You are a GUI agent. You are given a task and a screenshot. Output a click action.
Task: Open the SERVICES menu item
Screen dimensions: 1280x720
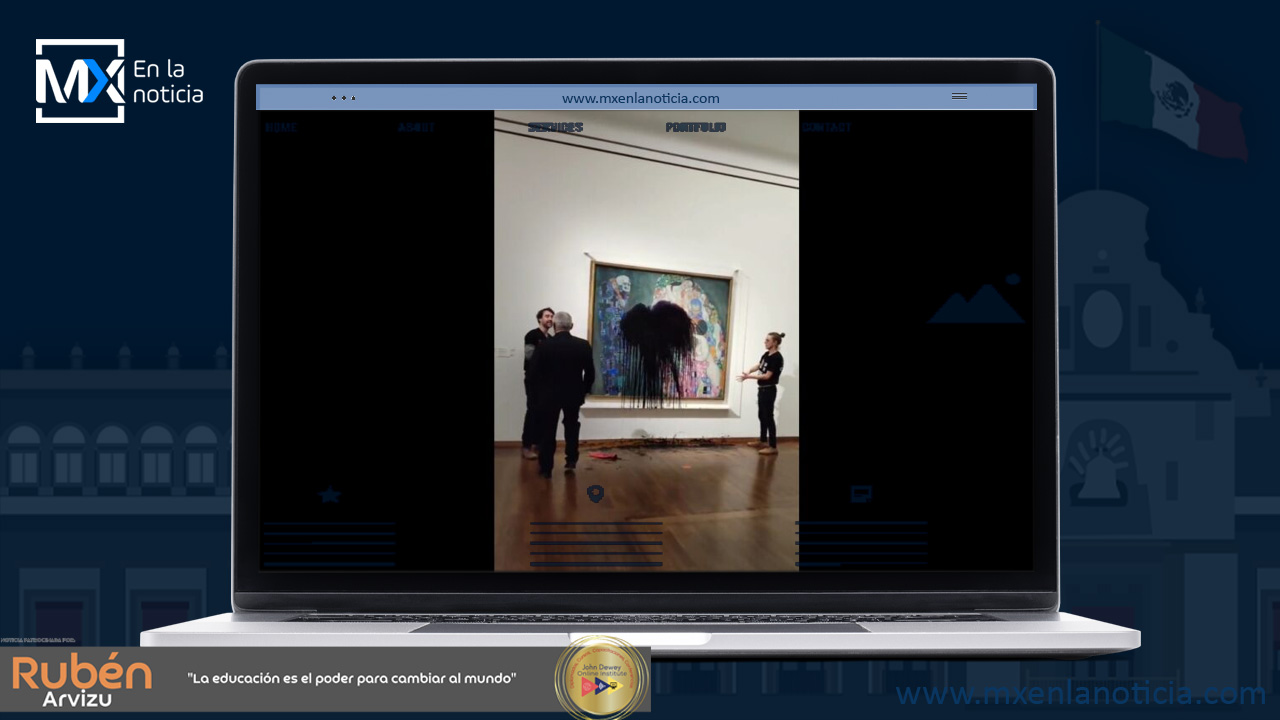[x=555, y=127]
